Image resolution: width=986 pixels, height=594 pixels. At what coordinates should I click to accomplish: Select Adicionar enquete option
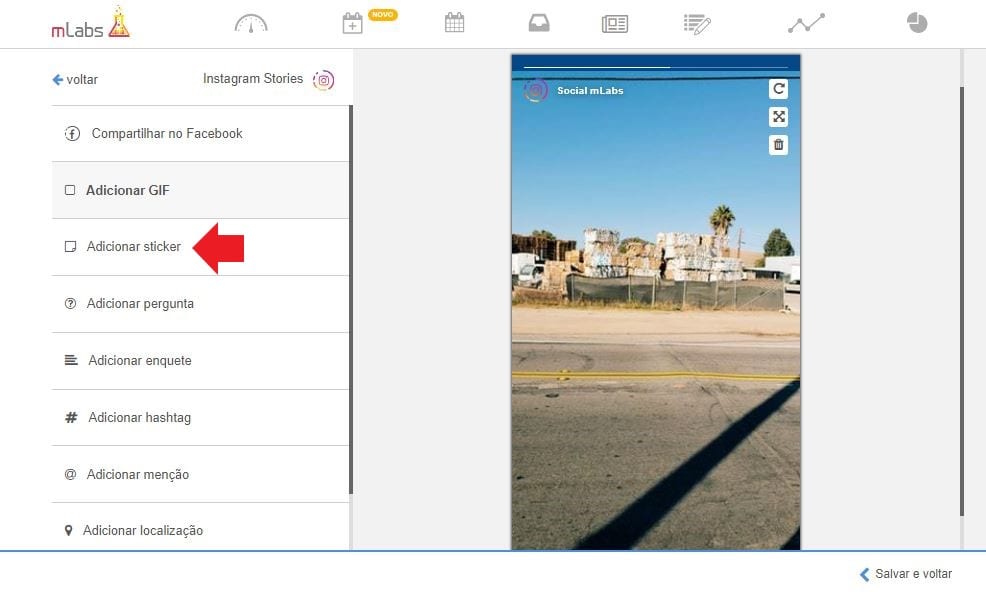click(x=200, y=361)
